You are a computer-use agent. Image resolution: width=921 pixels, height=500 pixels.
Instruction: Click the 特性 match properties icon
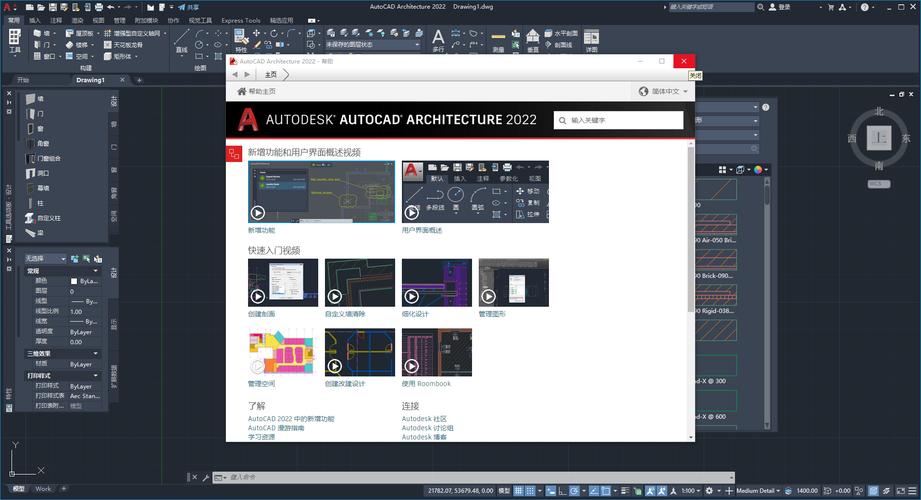241,41
